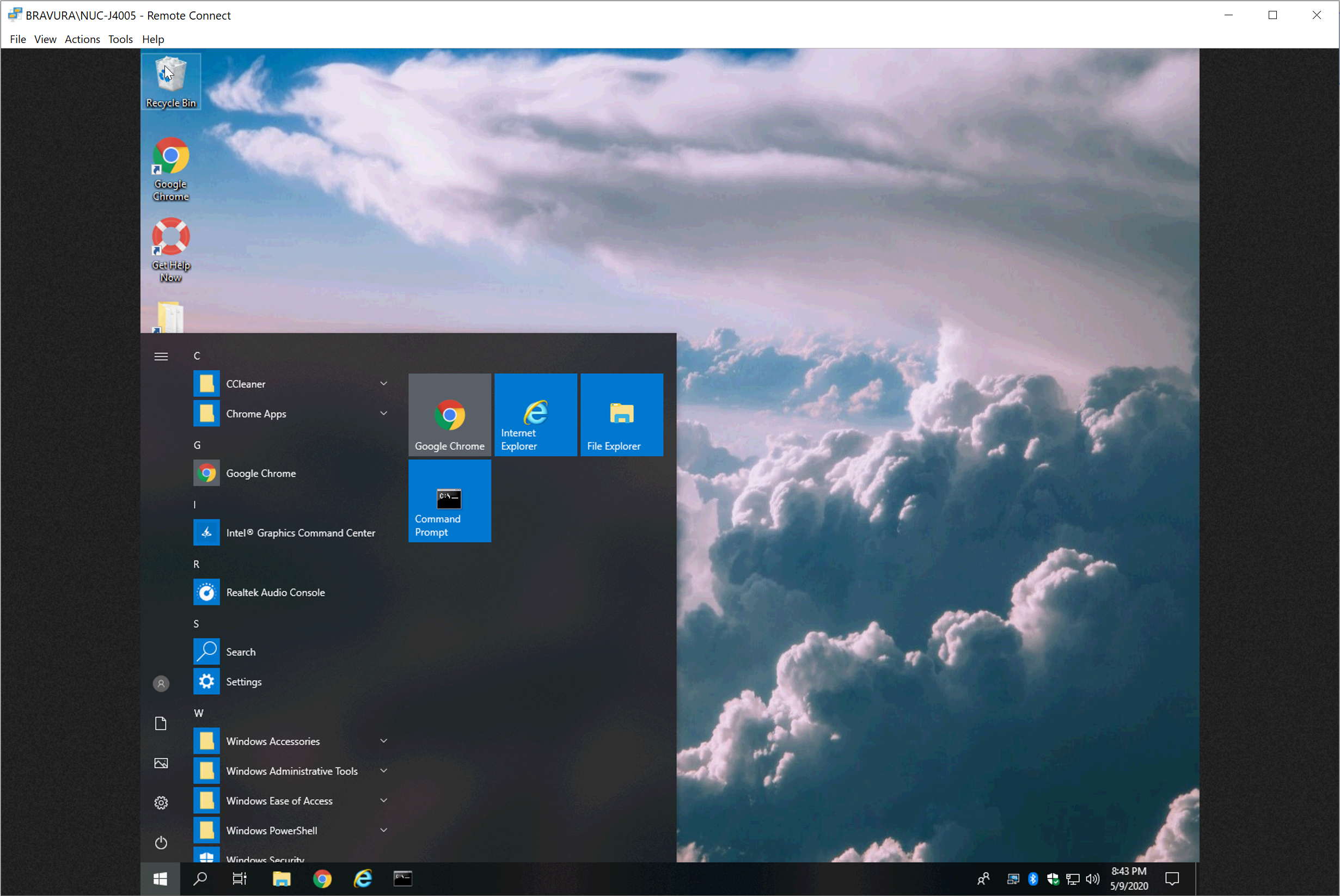This screenshot has width=1340, height=896.
Task: Launch Chrome from the taskbar
Action: (322, 879)
